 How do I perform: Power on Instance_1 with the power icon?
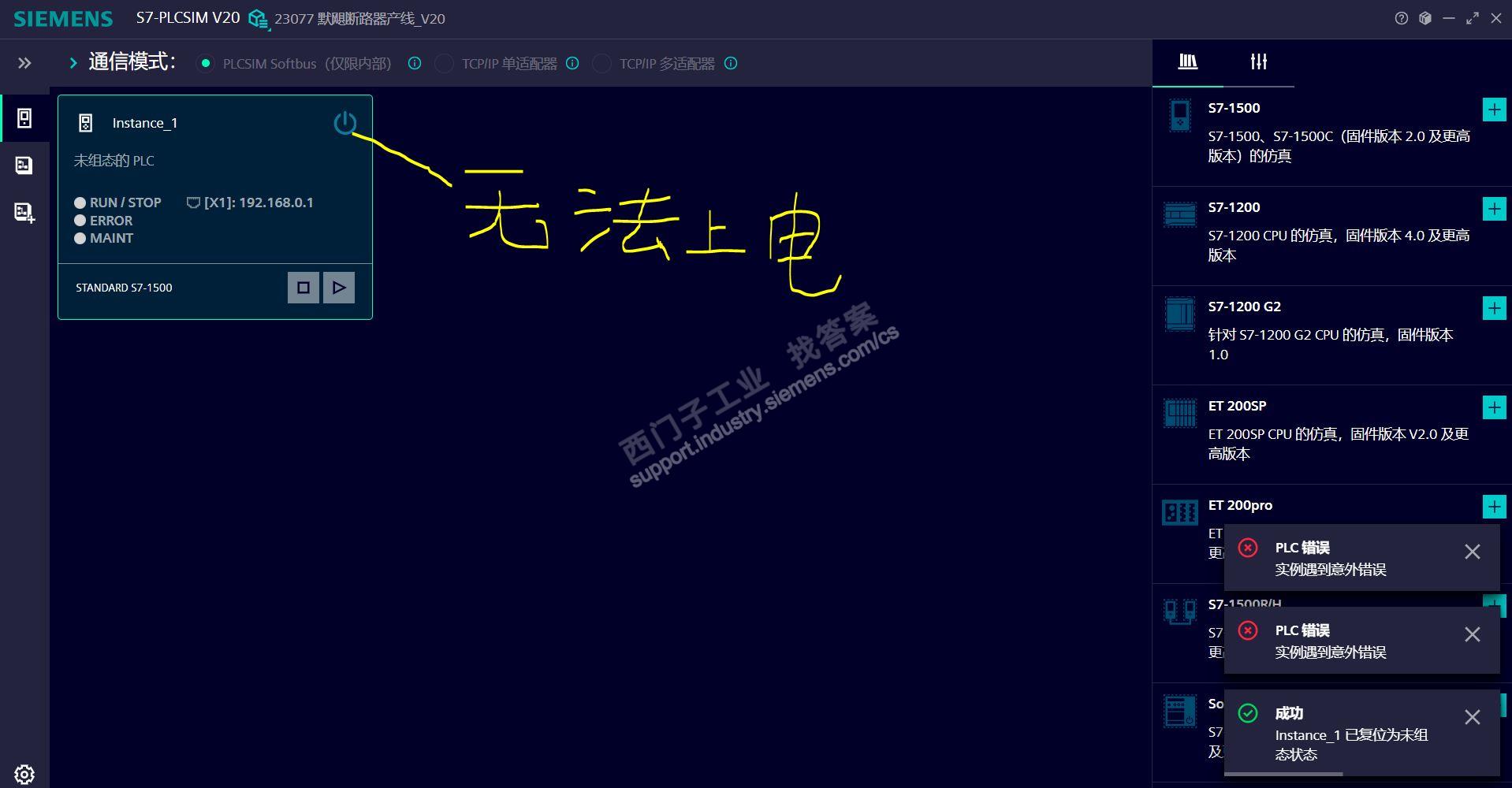pyautogui.click(x=344, y=123)
